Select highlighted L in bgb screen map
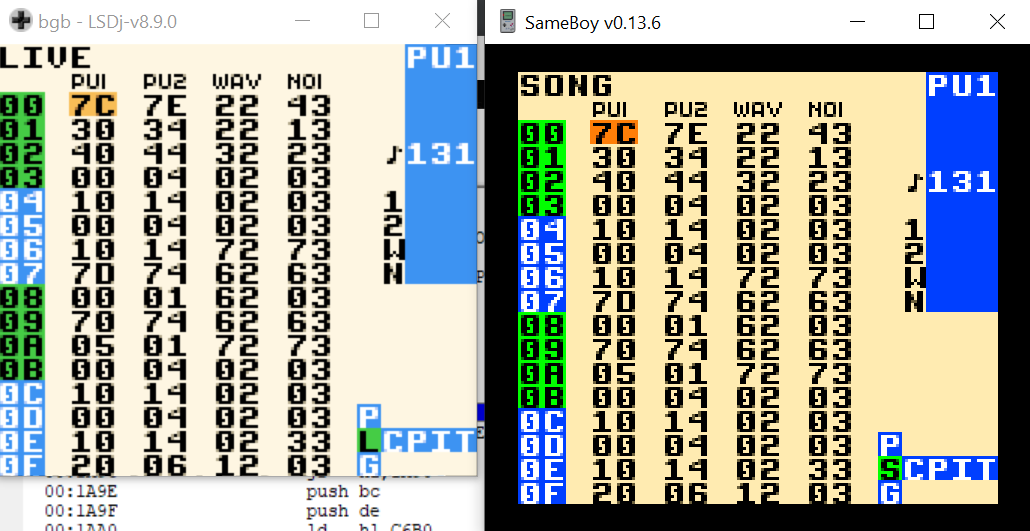 369,441
